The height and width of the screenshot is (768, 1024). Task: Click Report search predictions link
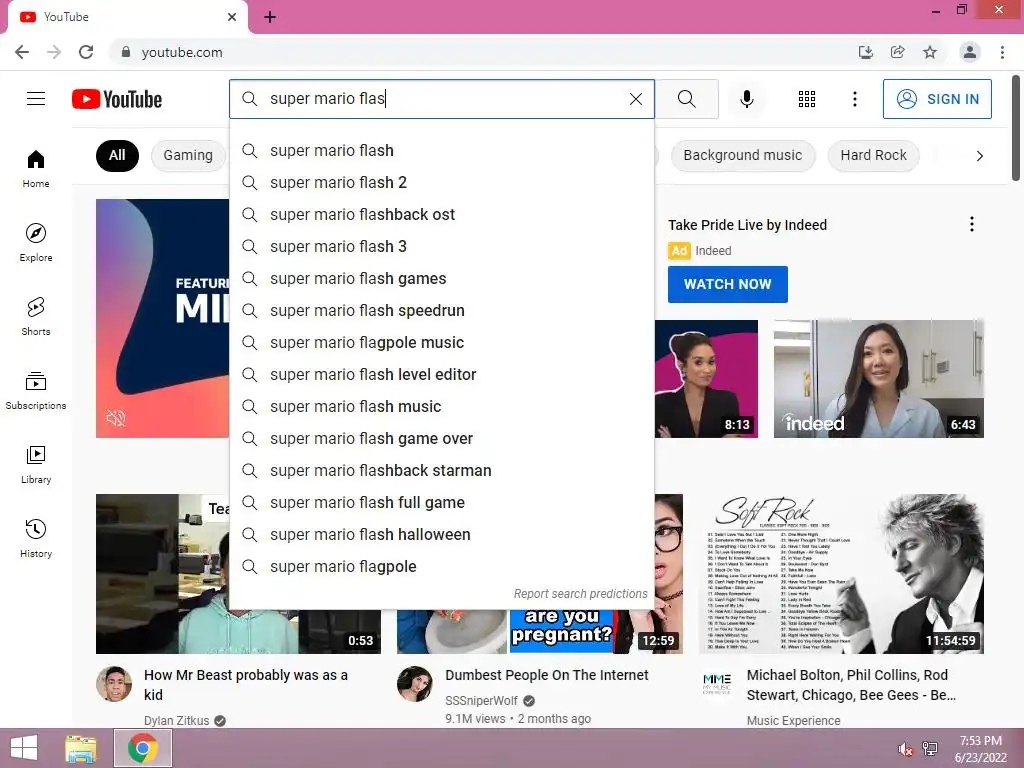(x=580, y=594)
